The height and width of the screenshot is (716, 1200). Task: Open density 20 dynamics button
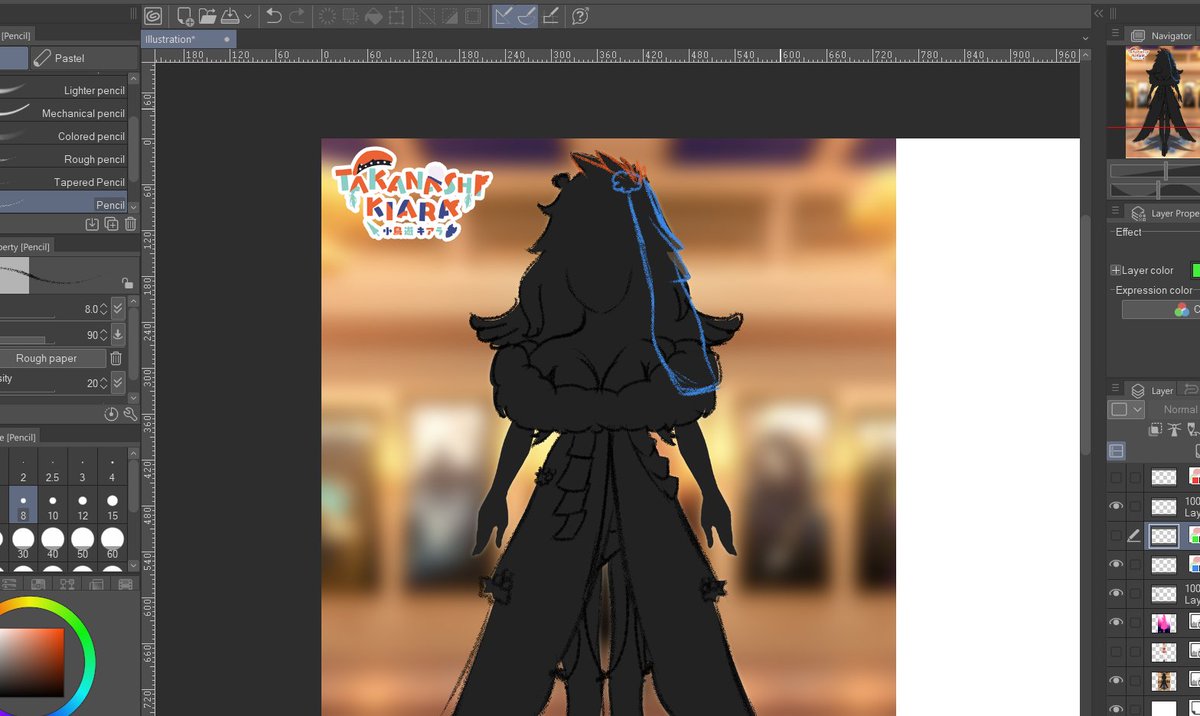(118, 383)
